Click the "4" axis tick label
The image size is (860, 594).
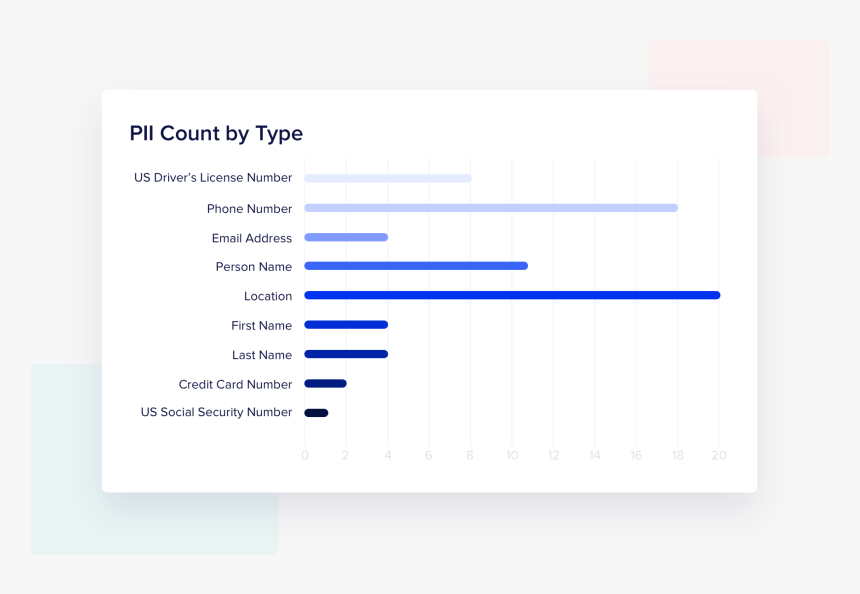[388, 455]
